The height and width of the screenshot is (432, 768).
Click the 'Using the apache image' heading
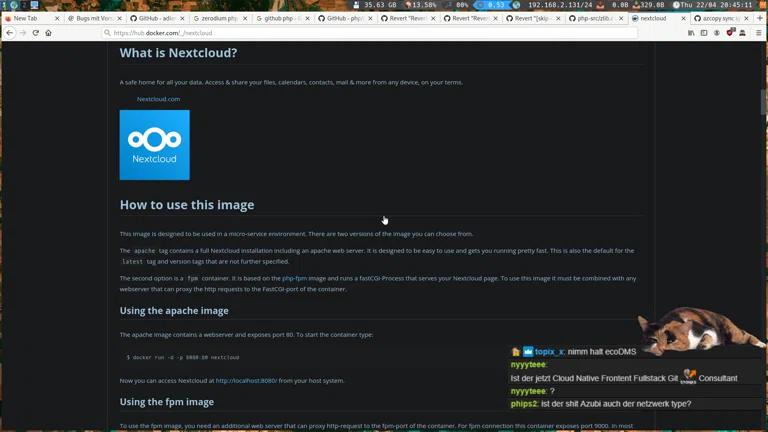174,311
